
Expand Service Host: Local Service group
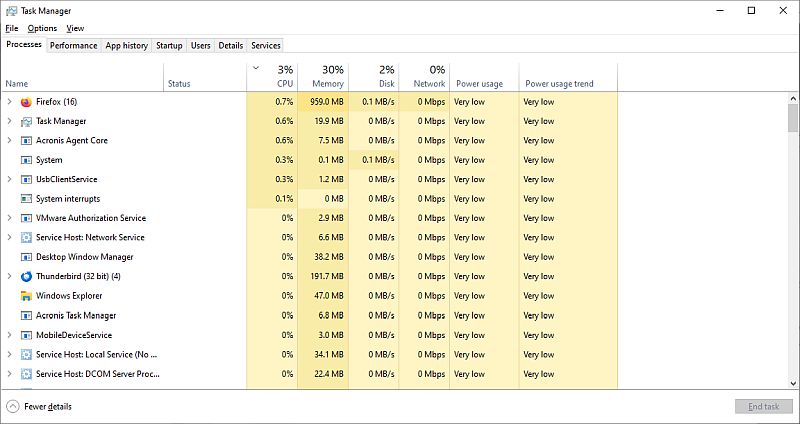pyautogui.click(x=9, y=355)
